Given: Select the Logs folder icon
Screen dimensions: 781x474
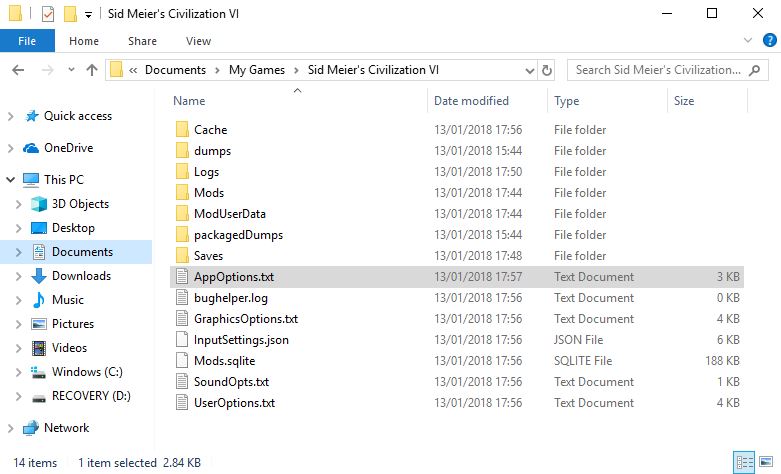Looking at the screenshot, I should coord(182,171).
